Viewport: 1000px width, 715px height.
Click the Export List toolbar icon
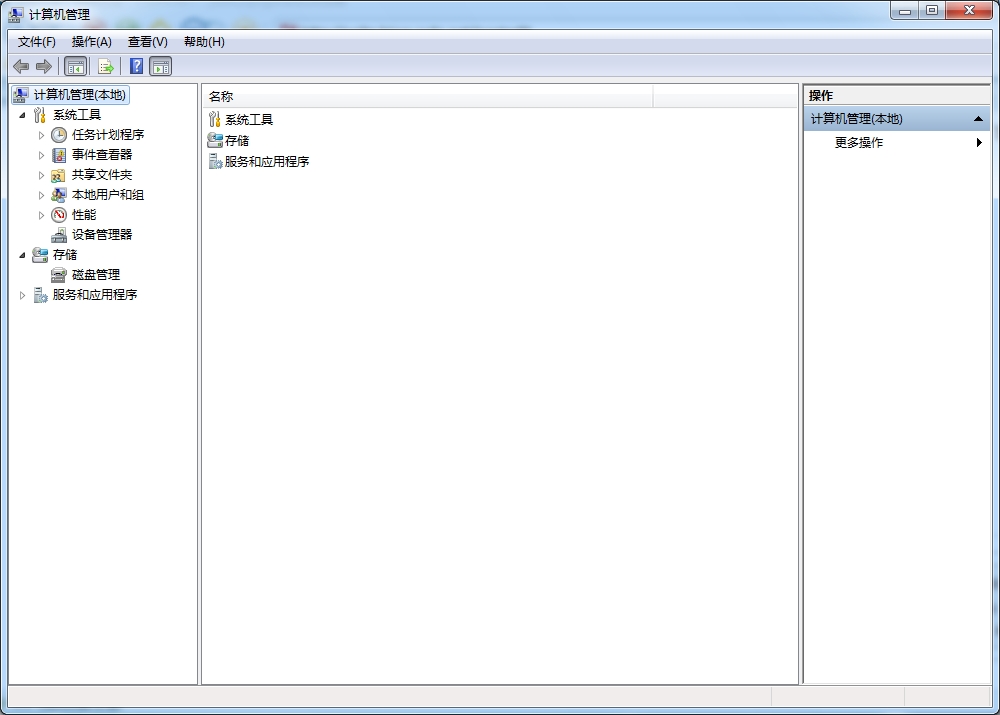coord(105,66)
